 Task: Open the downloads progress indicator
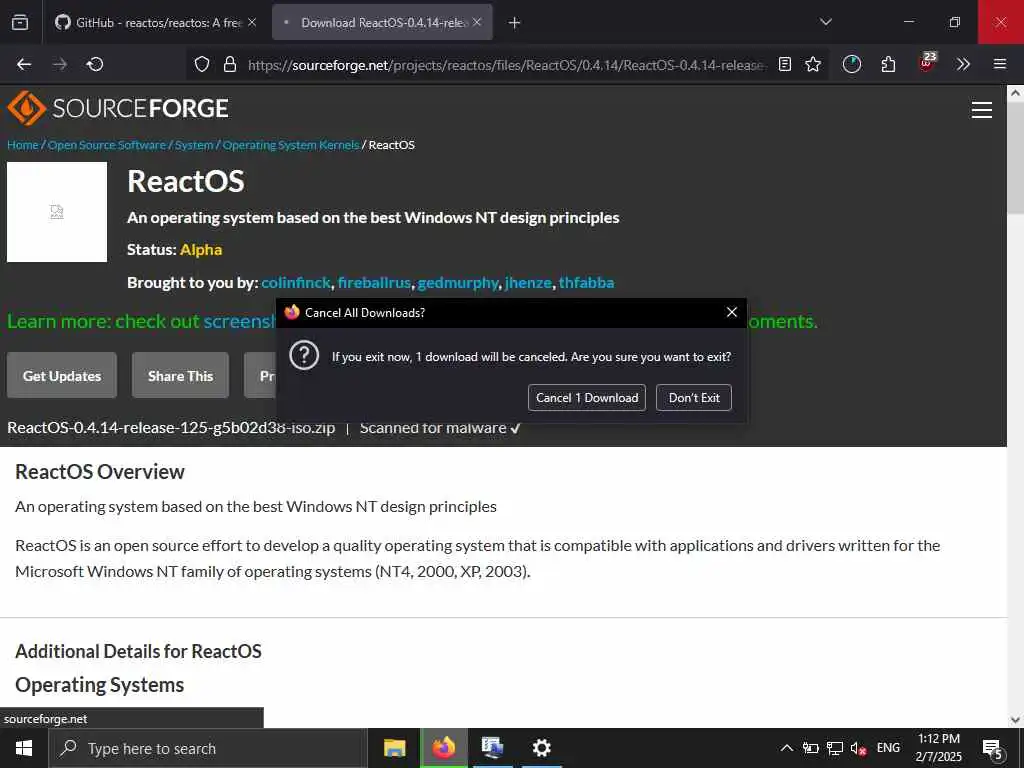pos(852,64)
